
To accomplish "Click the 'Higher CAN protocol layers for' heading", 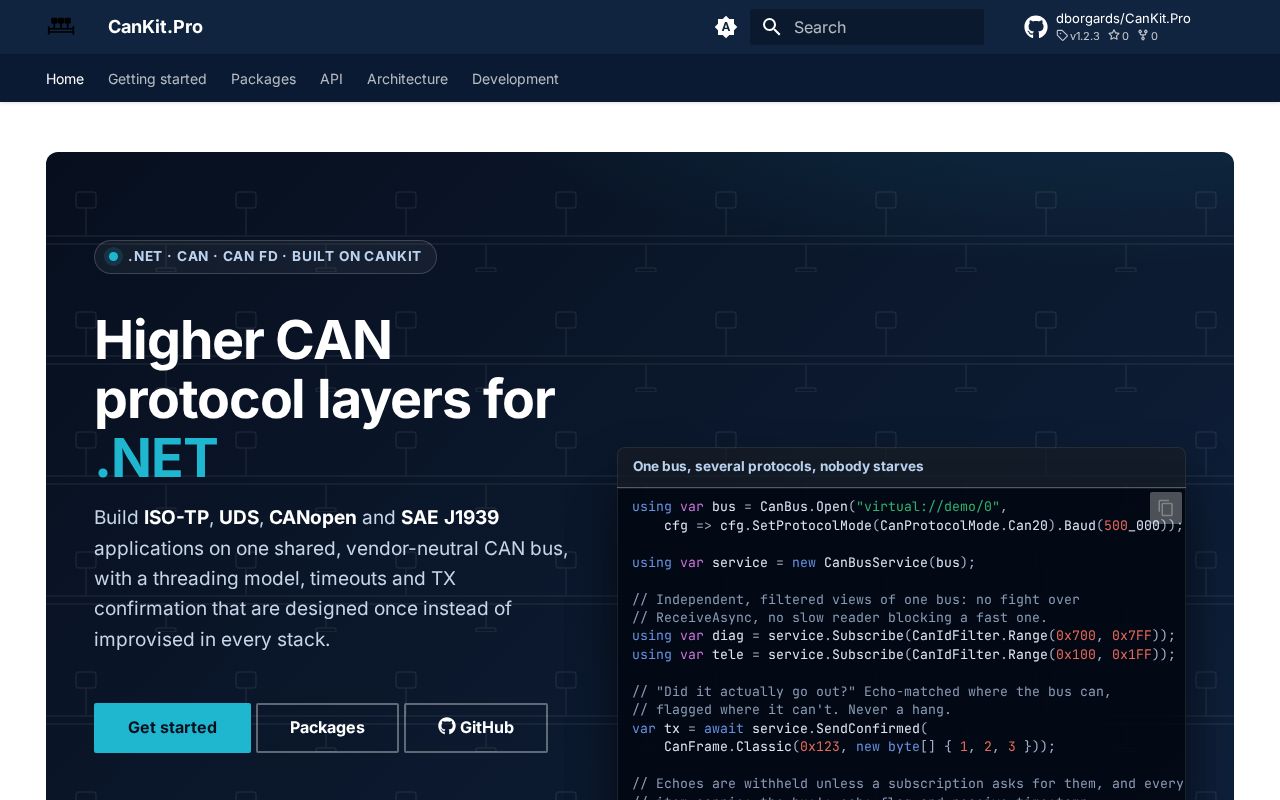I will [x=324, y=369].
